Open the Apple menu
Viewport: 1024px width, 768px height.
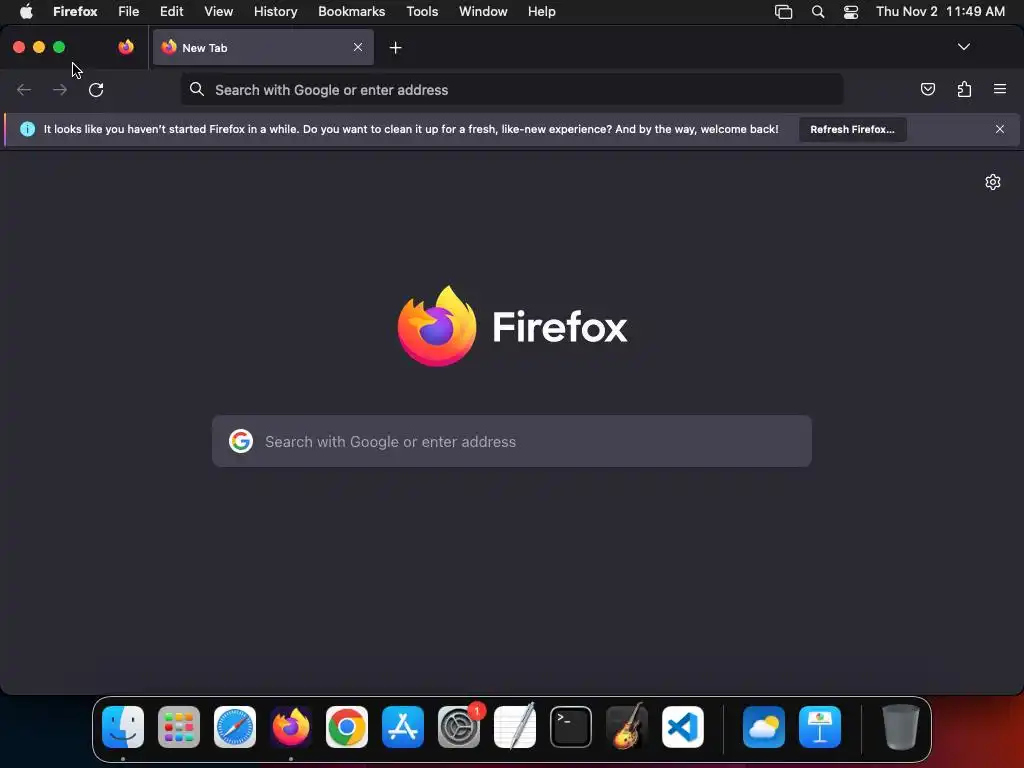(x=26, y=12)
